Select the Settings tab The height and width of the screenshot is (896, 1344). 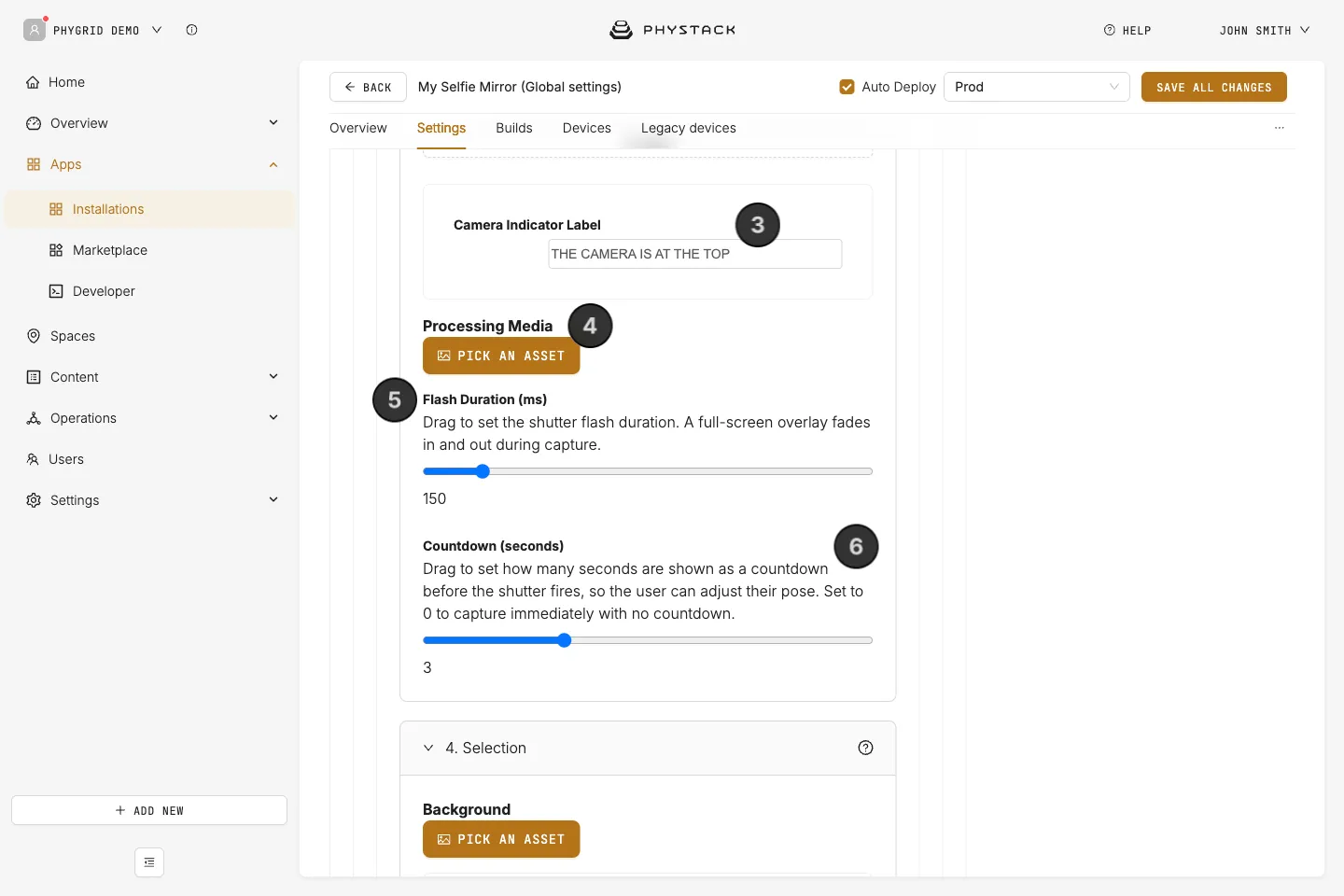[x=441, y=128]
